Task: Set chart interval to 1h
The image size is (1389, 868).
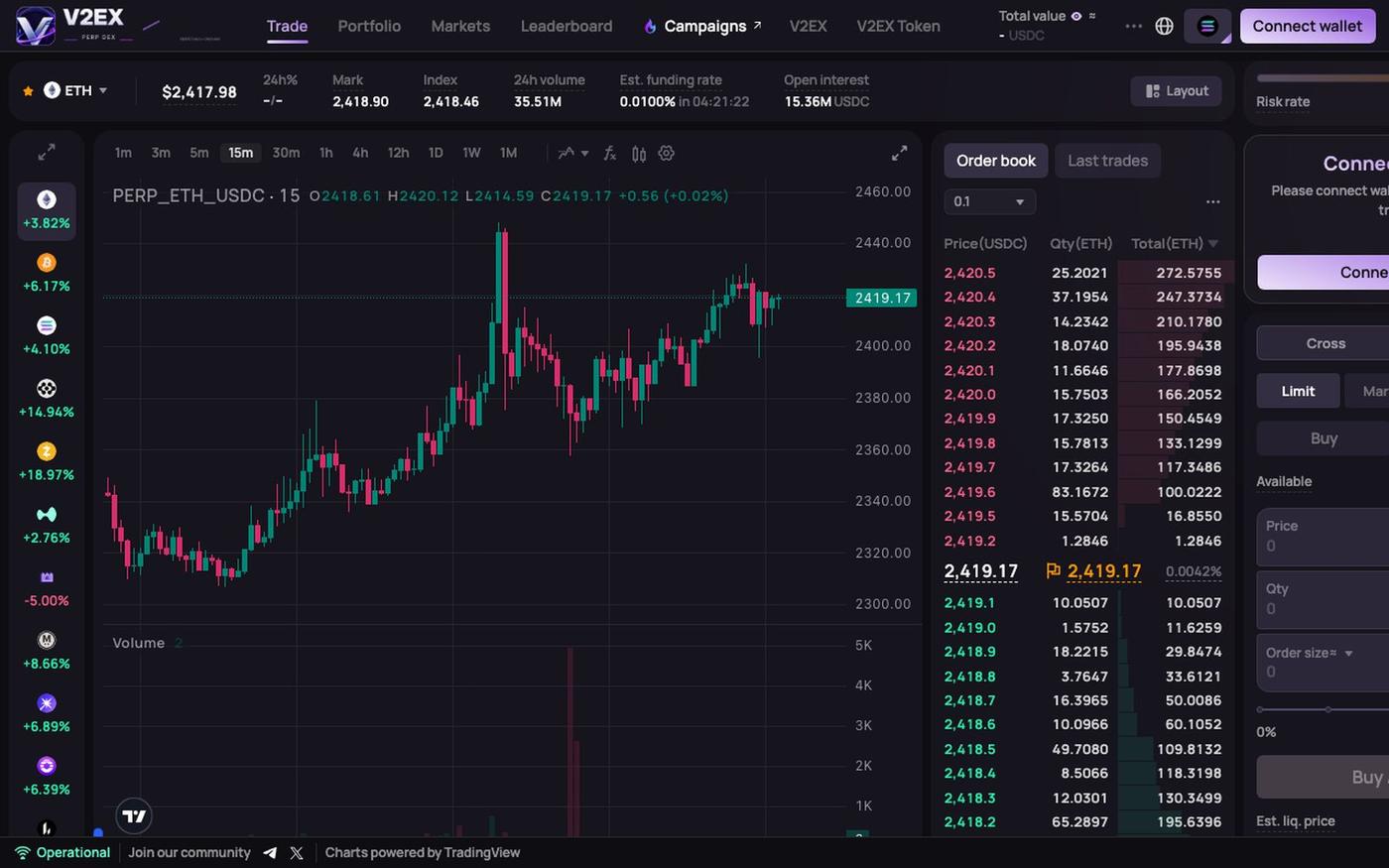Action: click(325, 153)
